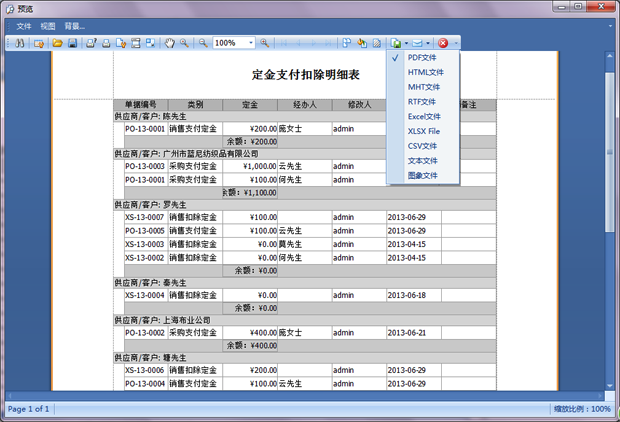Click the horizontal scrollbar left arrow
The width and height of the screenshot is (620, 422).
click(9, 396)
